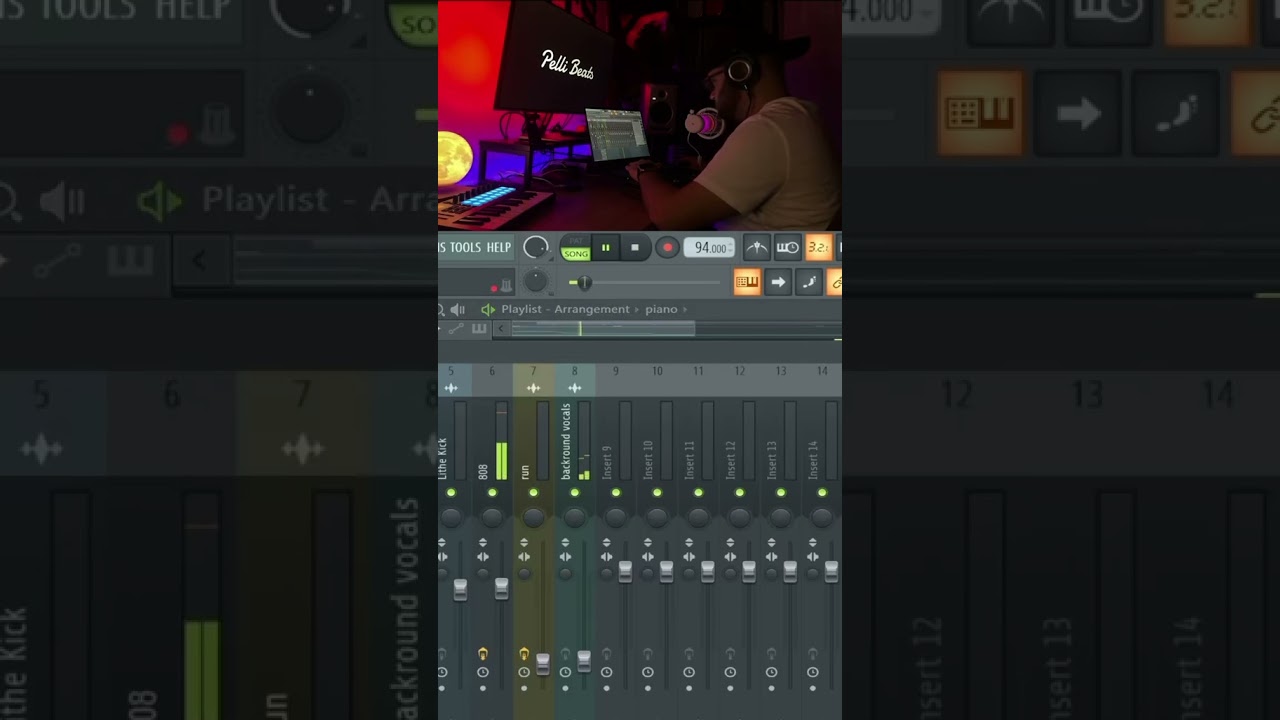Disarm recording on the run track
Viewport: 1280px width, 720px height.
coord(524,654)
